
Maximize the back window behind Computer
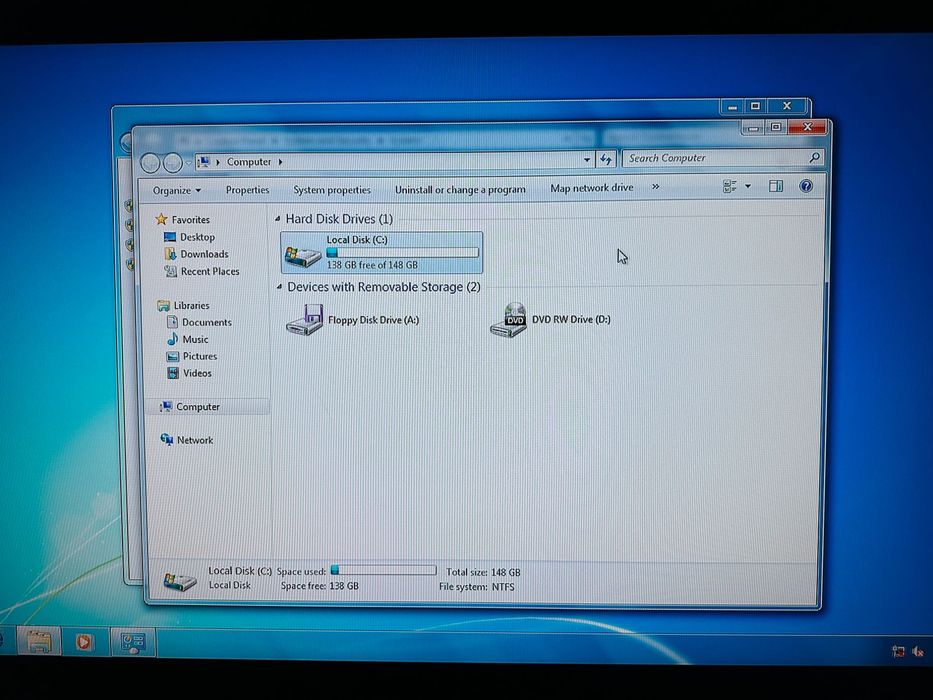[756, 106]
